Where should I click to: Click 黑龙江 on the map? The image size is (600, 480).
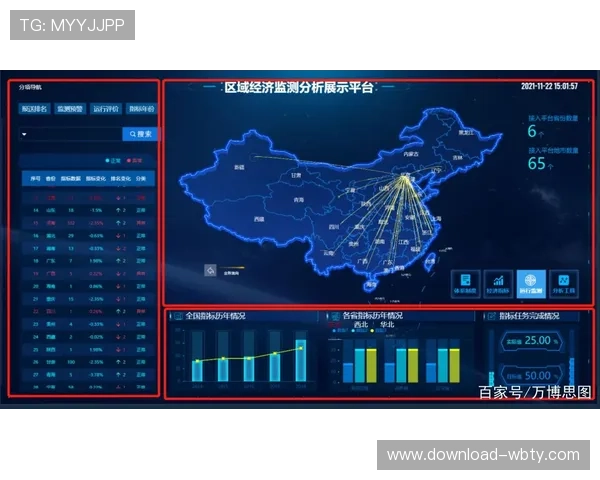(x=466, y=133)
